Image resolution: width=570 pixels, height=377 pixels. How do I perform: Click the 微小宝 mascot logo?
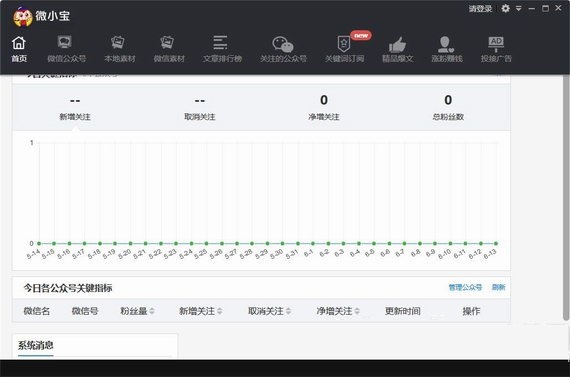click(x=23, y=16)
